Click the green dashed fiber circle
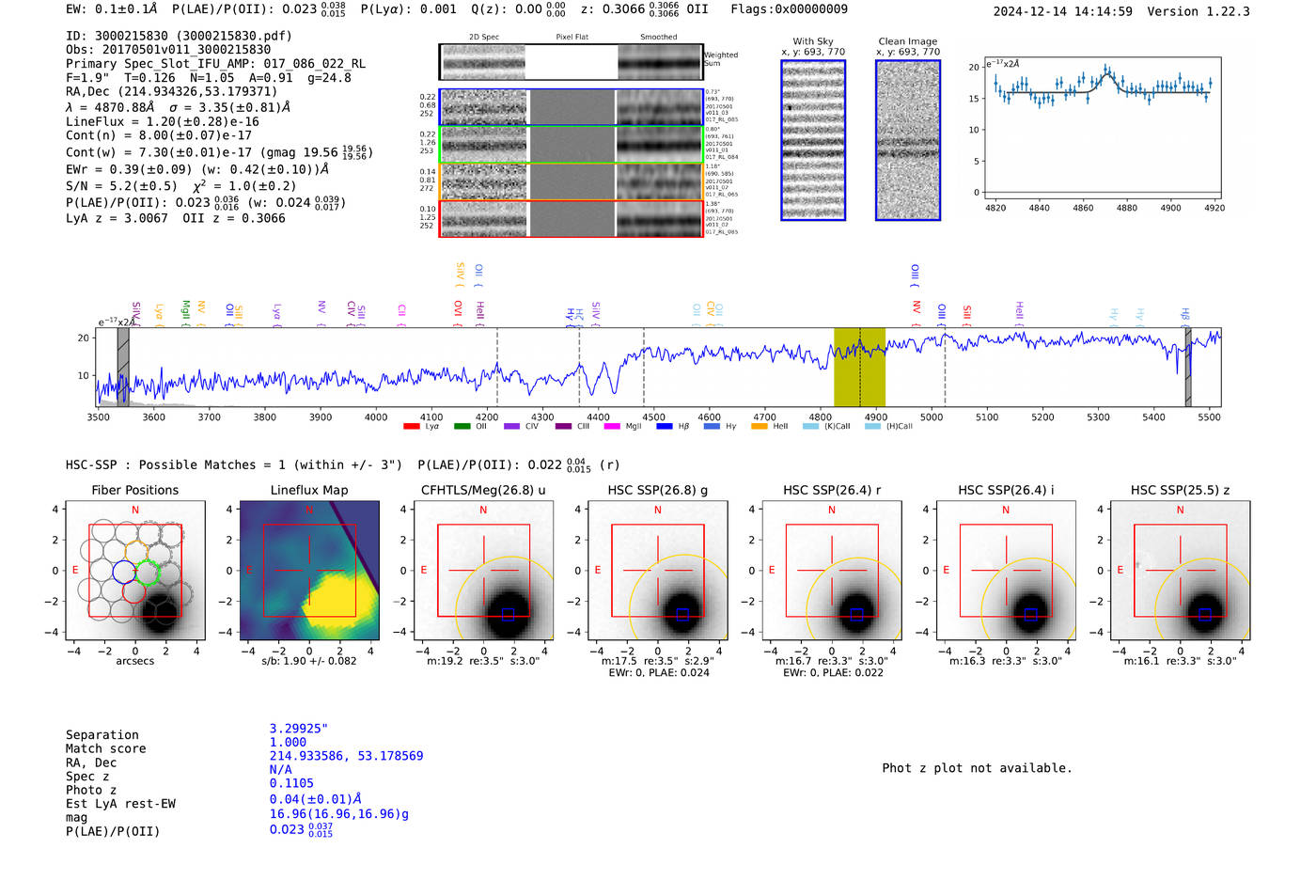Image resolution: width=1316 pixels, height=896 pixels. pyautogui.click(x=147, y=572)
